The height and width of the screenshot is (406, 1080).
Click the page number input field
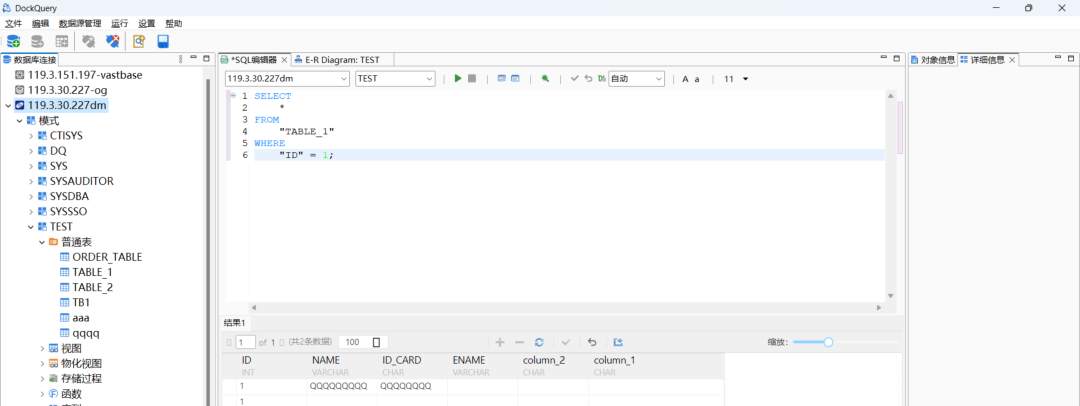[x=245, y=342]
